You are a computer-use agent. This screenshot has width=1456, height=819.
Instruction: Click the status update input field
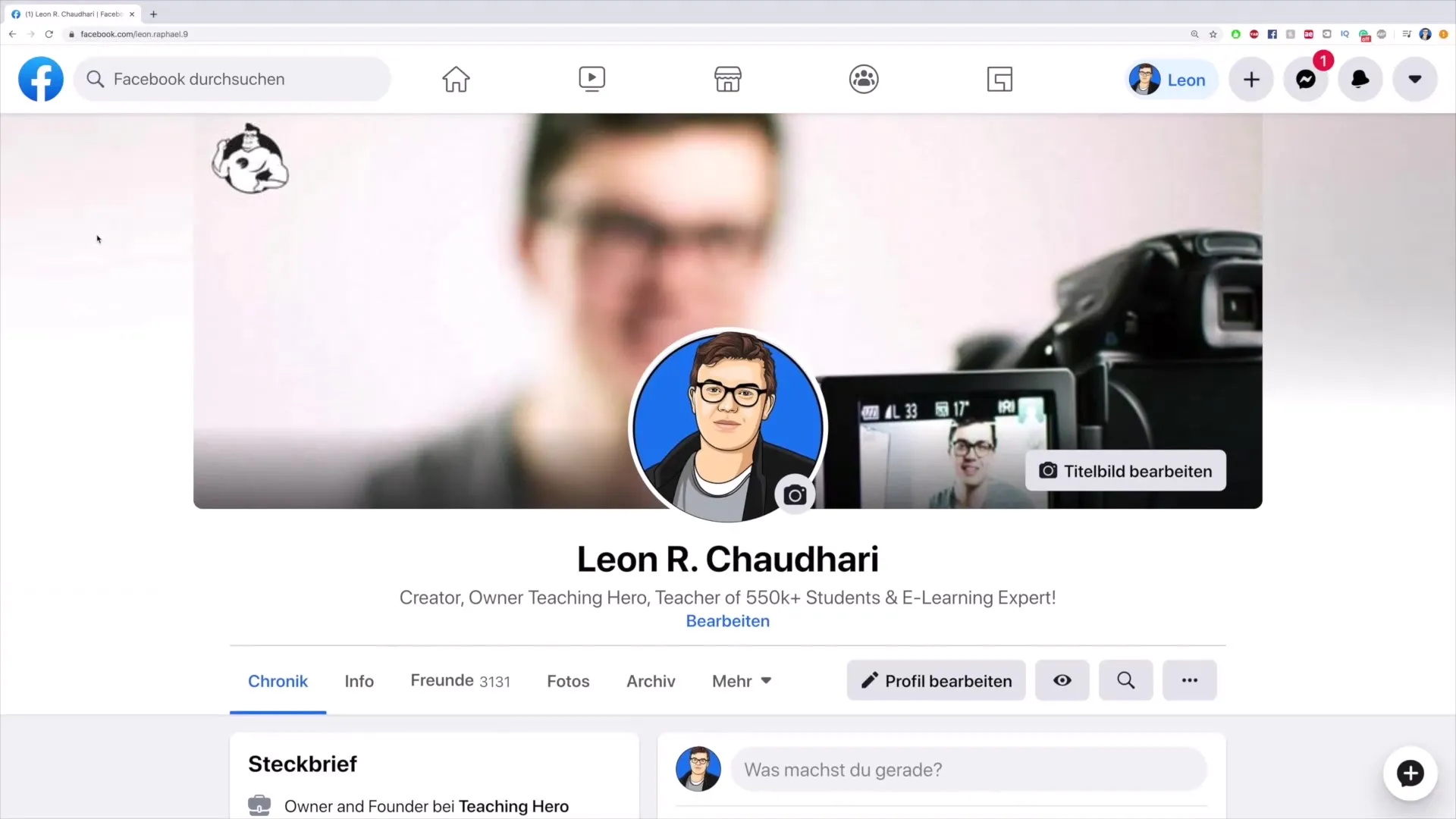[966, 770]
